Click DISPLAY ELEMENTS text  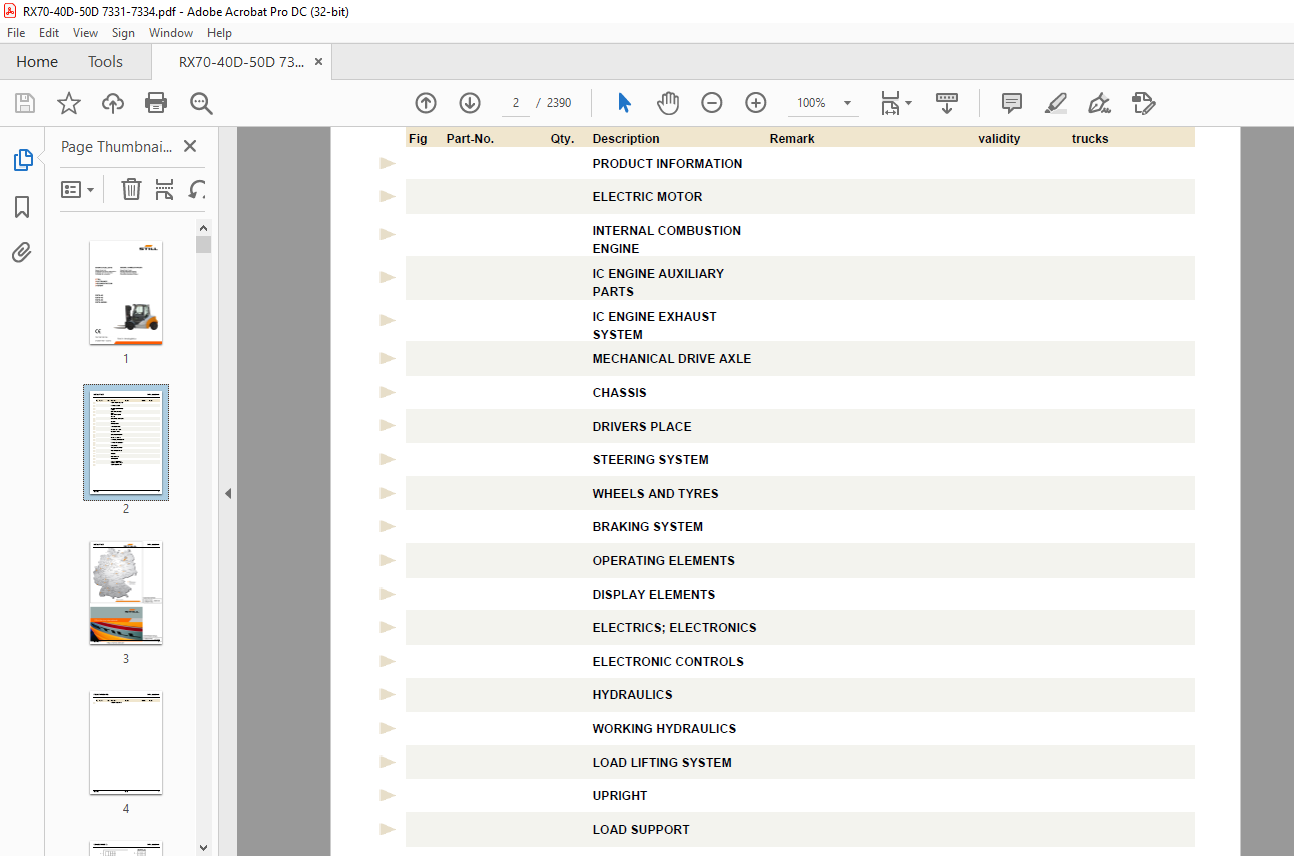[653, 594]
